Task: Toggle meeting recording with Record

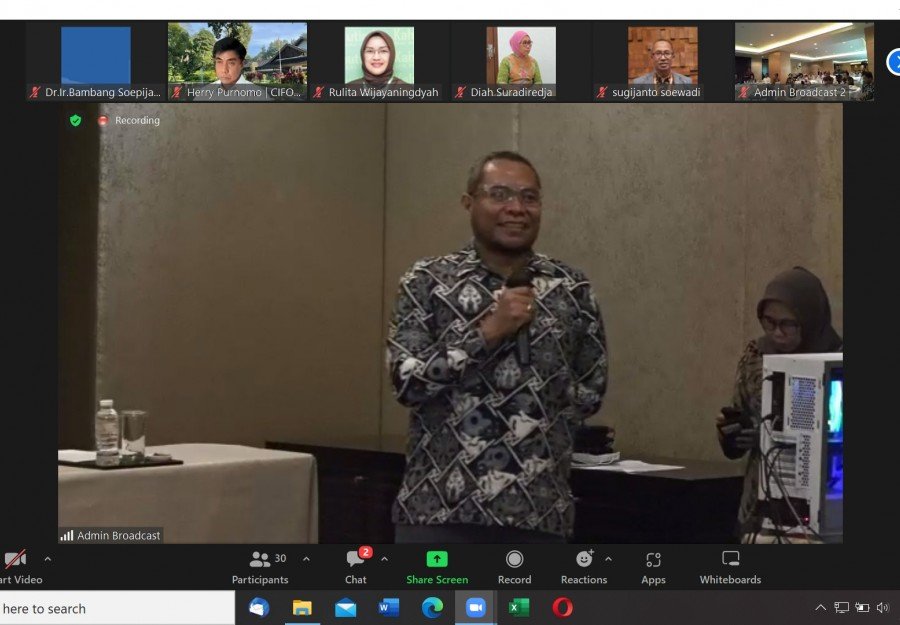Action: (514, 566)
